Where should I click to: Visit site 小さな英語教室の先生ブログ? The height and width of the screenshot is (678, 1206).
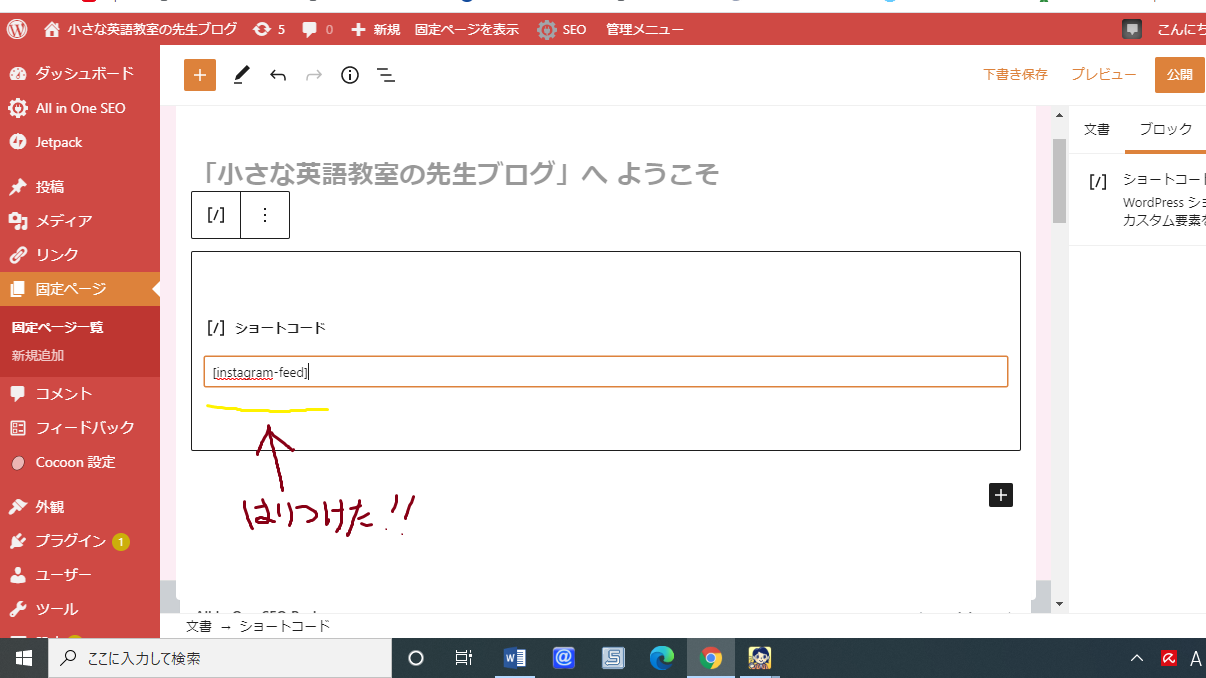[140, 29]
